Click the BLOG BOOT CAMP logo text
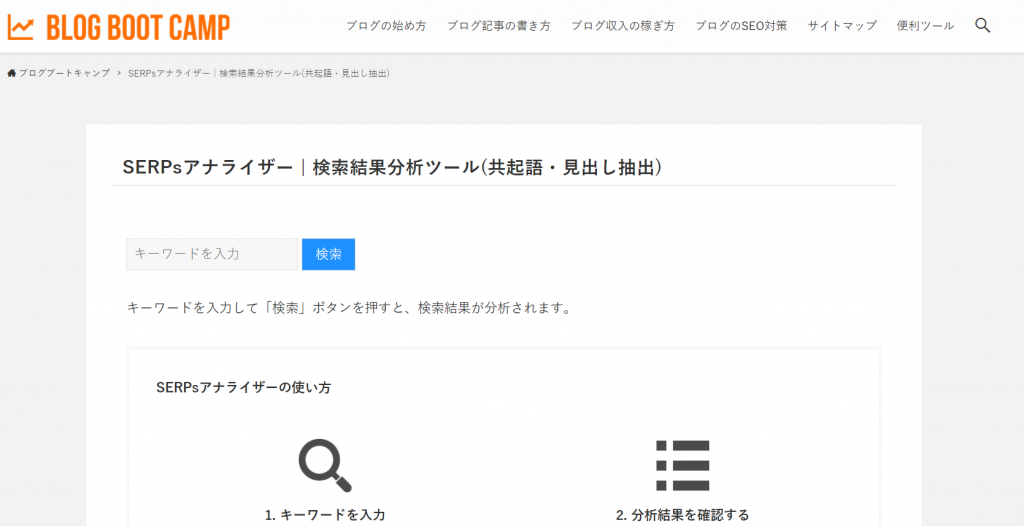This screenshot has width=1024, height=526. click(137, 26)
